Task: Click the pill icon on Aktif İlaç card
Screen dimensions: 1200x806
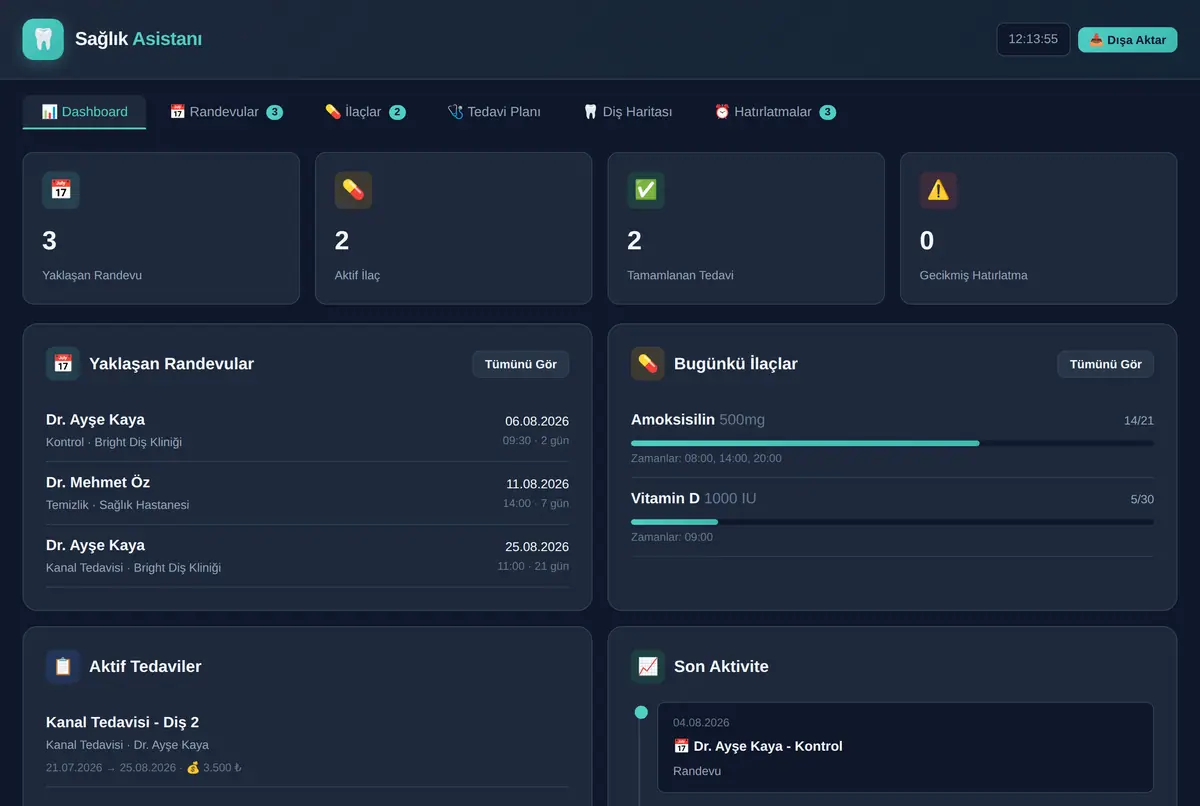Action: [x=353, y=190]
